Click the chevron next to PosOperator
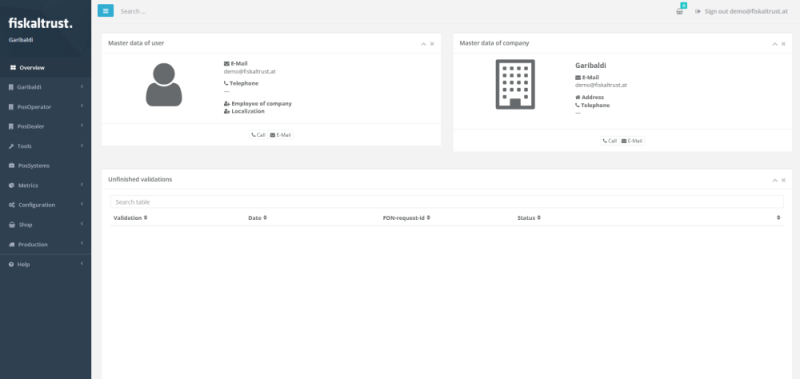The width and height of the screenshot is (800, 379). pyautogui.click(x=82, y=106)
